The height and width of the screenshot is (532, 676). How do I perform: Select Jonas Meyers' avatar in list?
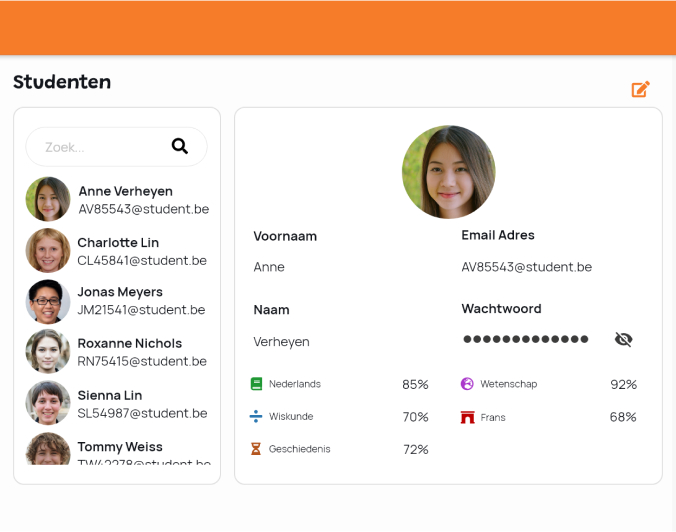tap(48, 301)
